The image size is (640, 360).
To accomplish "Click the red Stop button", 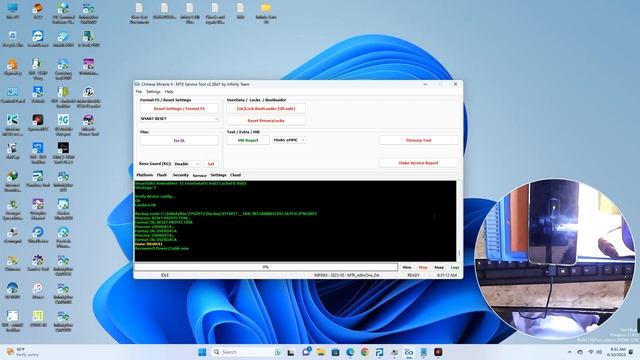I will [423, 267].
